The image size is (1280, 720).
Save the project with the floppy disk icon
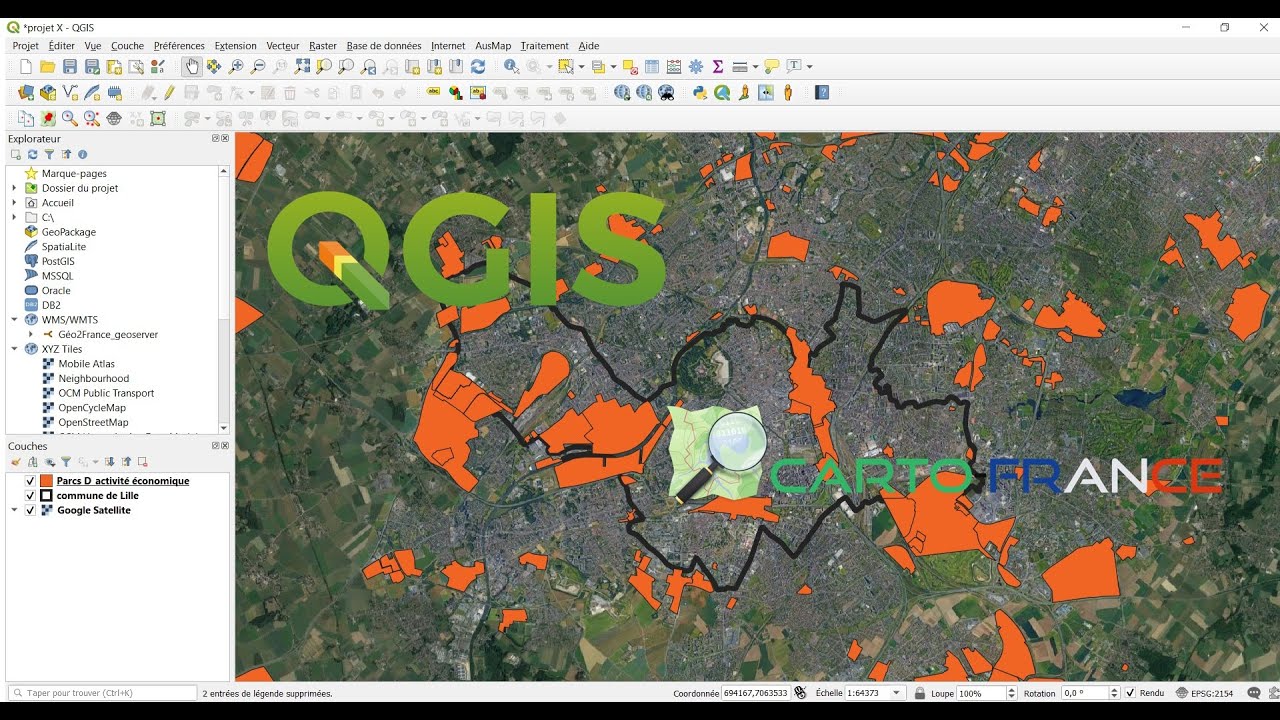[x=70, y=67]
